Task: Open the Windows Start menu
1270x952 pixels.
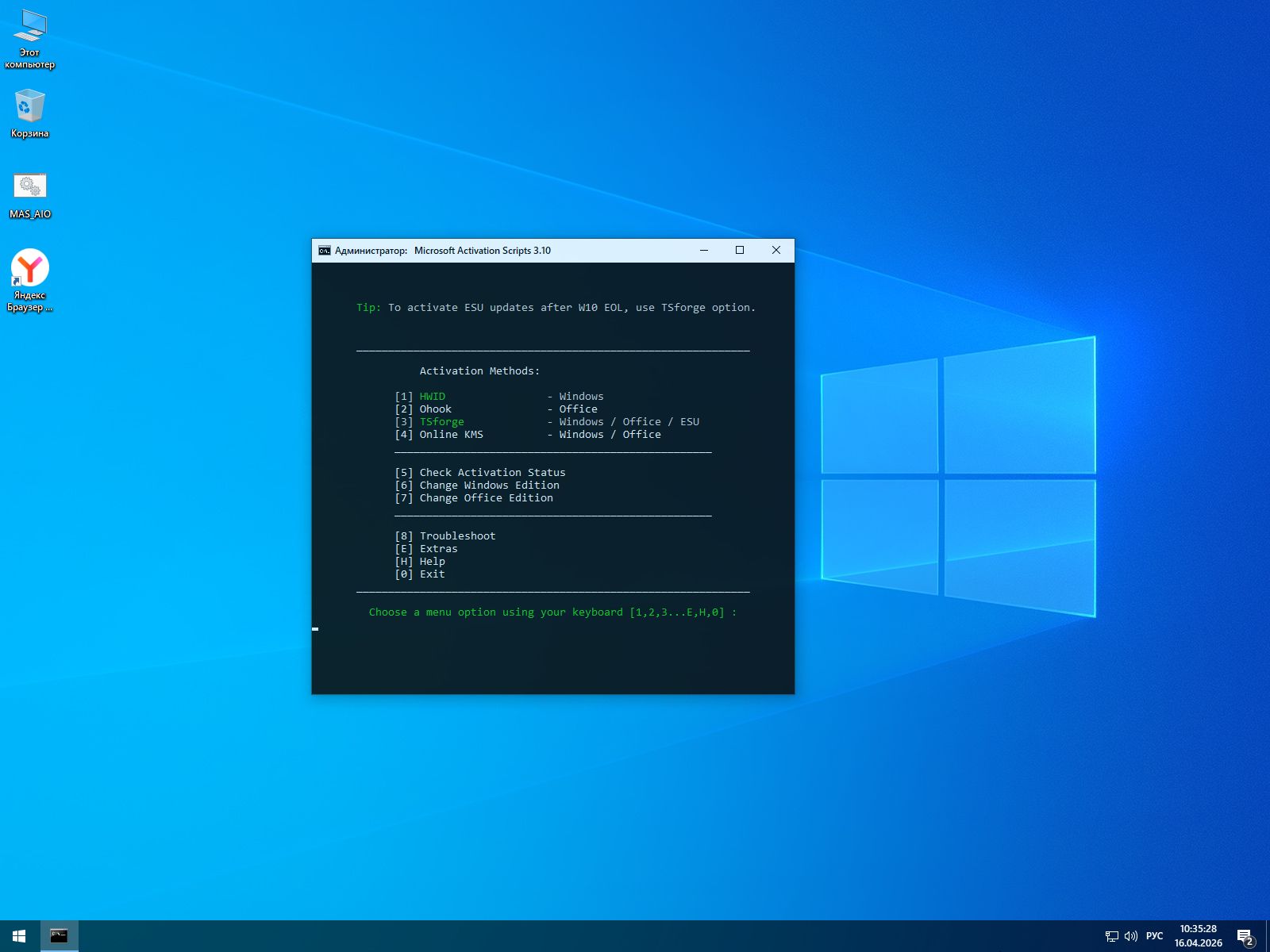Action: 19,936
